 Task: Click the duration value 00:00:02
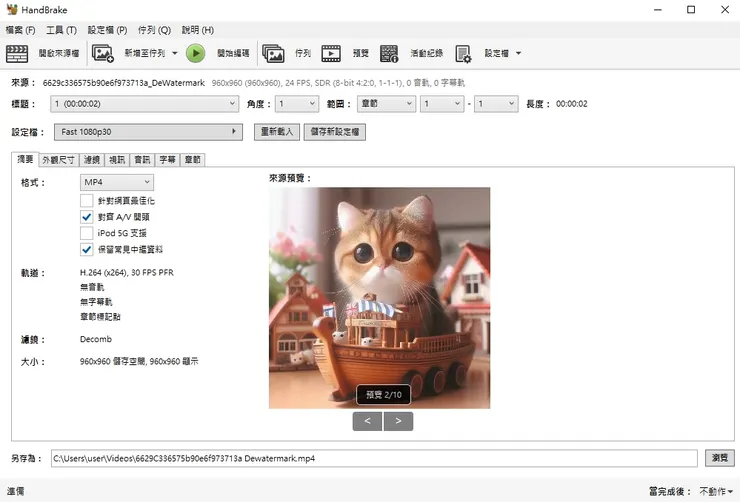[x=572, y=104]
